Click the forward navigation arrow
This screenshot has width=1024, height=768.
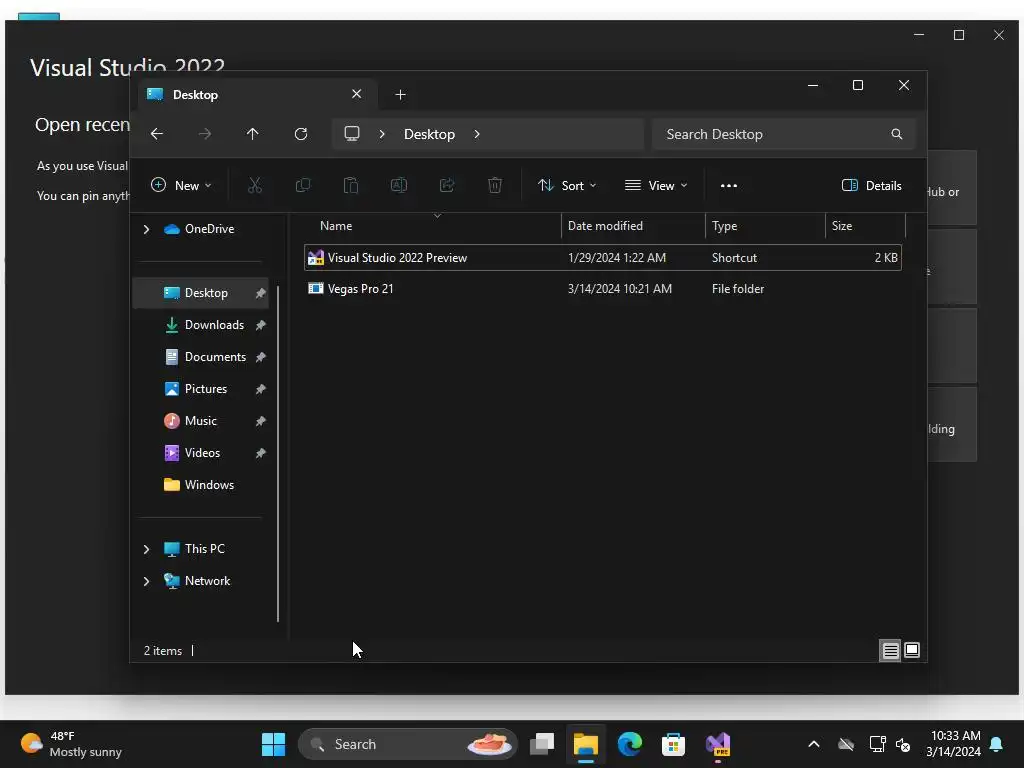pos(205,134)
